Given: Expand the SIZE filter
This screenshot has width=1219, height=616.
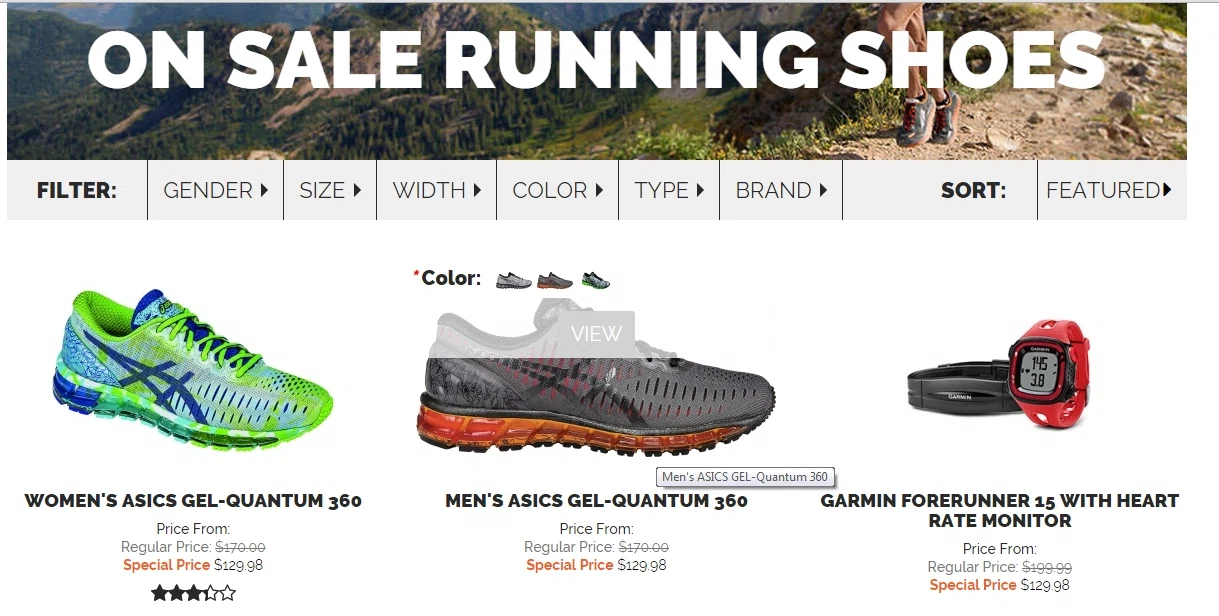Looking at the screenshot, I should point(330,190).
